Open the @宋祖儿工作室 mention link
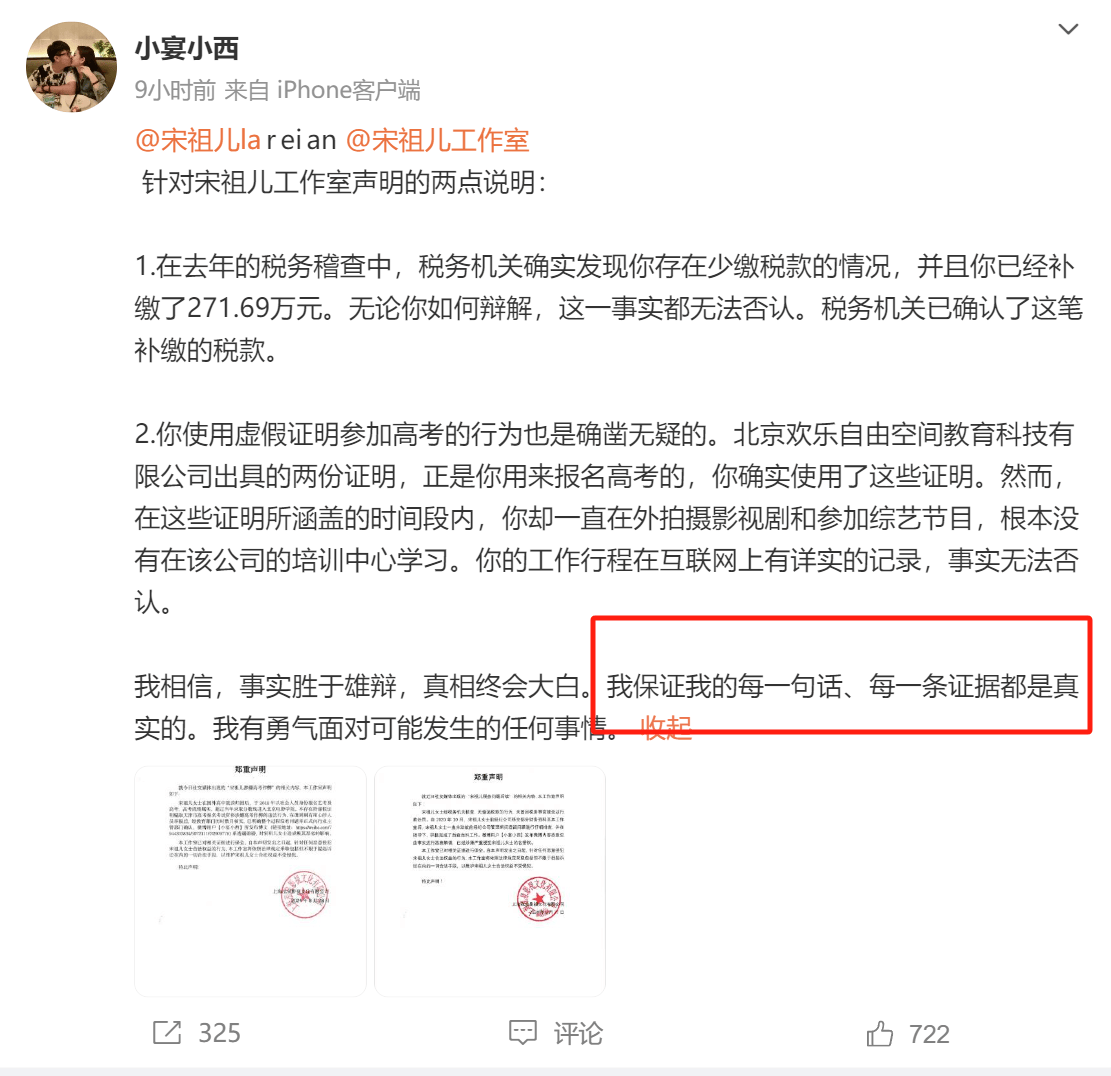This screenshot has width=1111, height=1076. [x=437, y=140]
